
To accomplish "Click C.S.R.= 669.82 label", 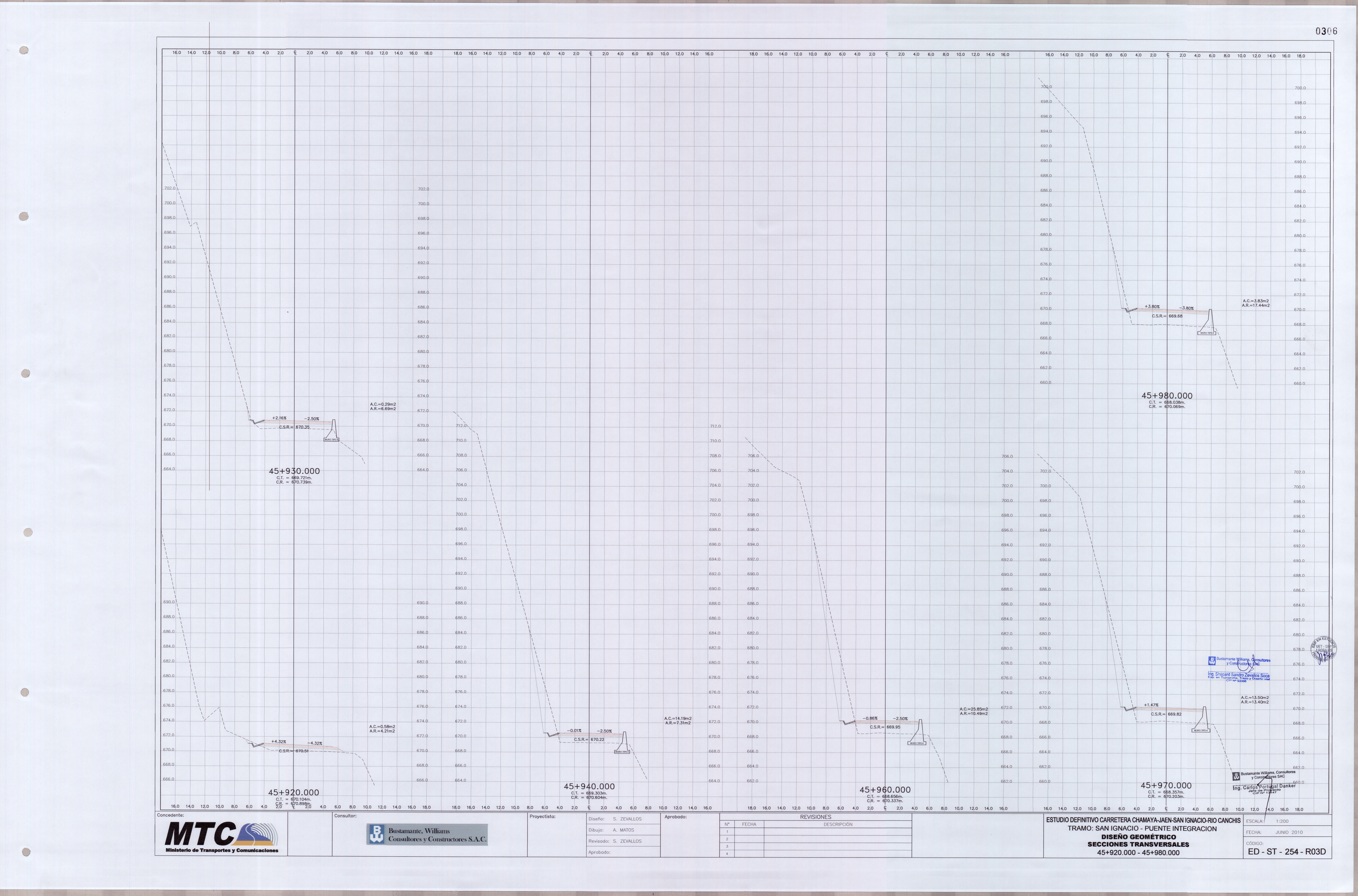I will 1166,714.
